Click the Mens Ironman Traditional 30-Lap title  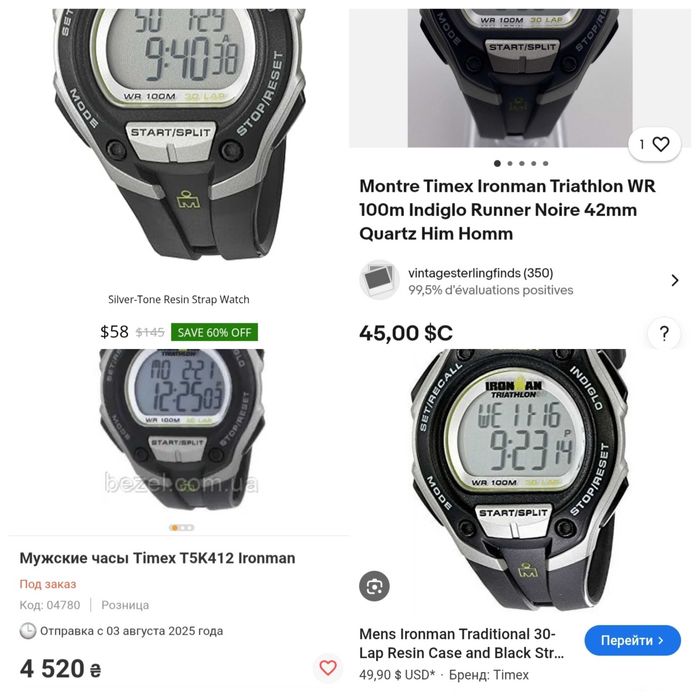point(462,643)
